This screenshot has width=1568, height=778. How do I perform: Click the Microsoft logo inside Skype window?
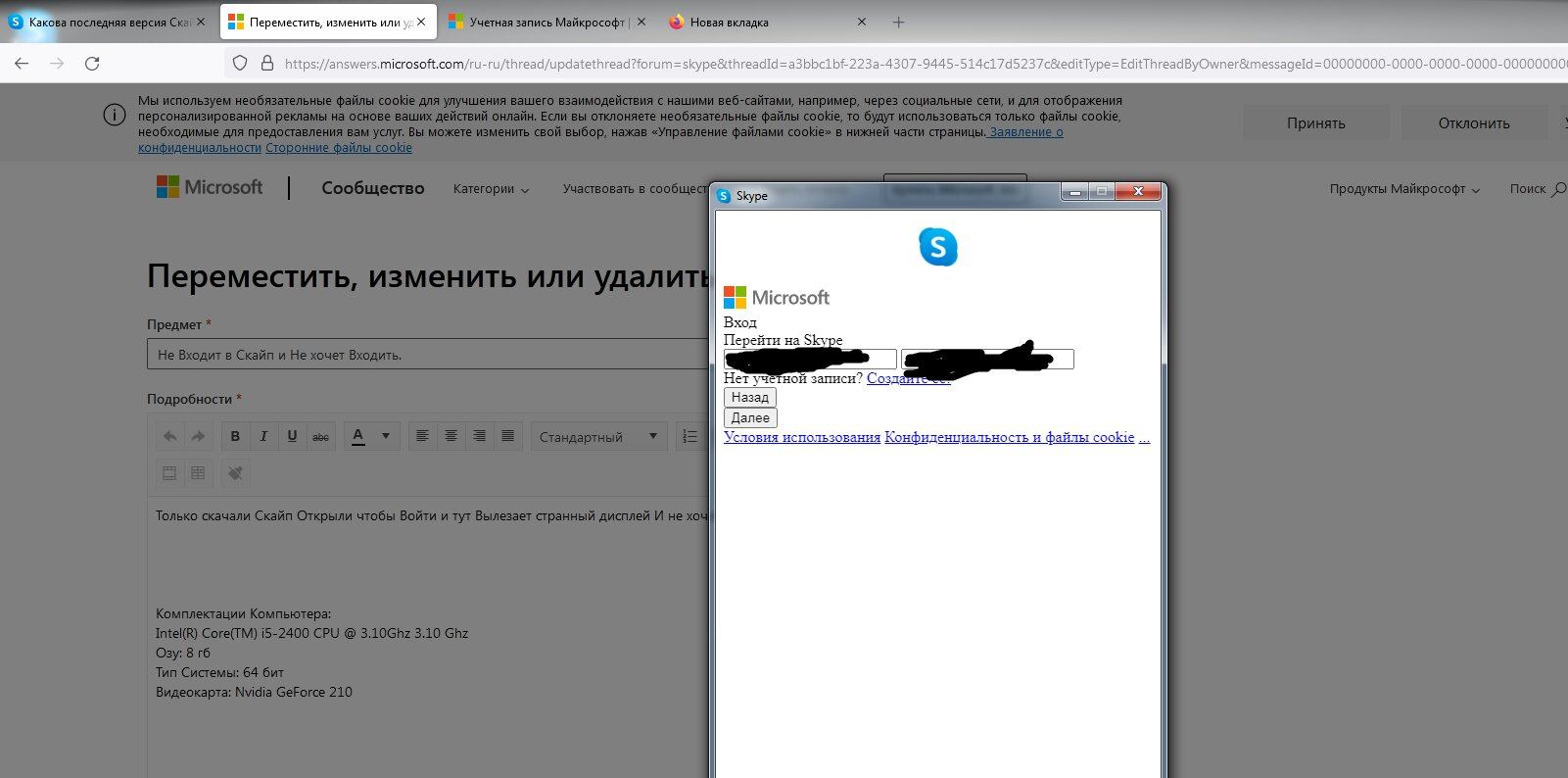[777, 298]
